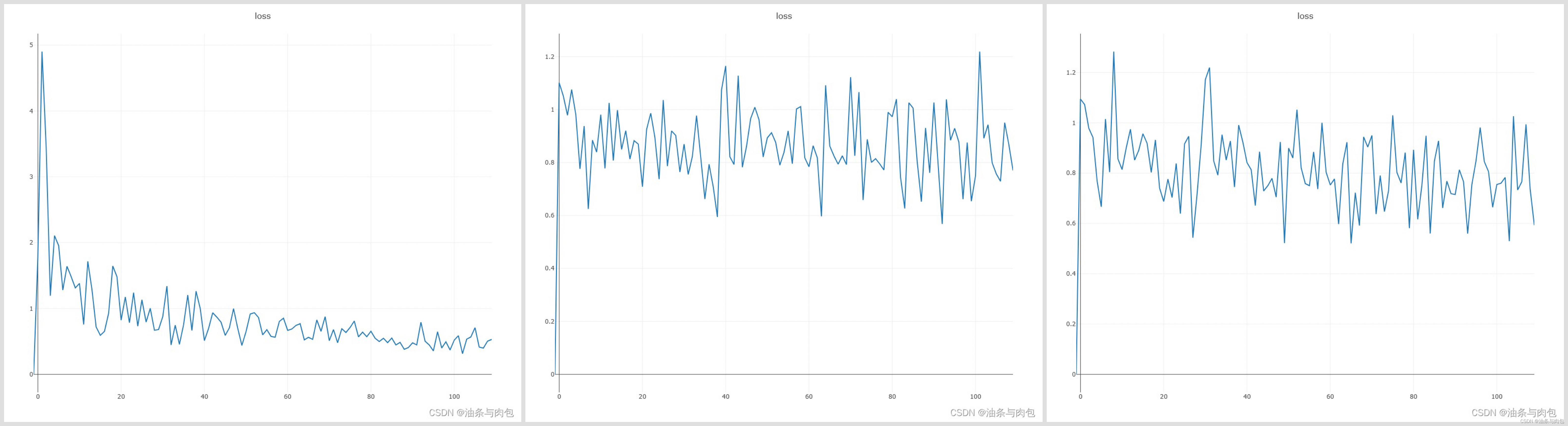Click x-axis label '80' in middle chart
1568x426 pixels.
click(892, 397)
